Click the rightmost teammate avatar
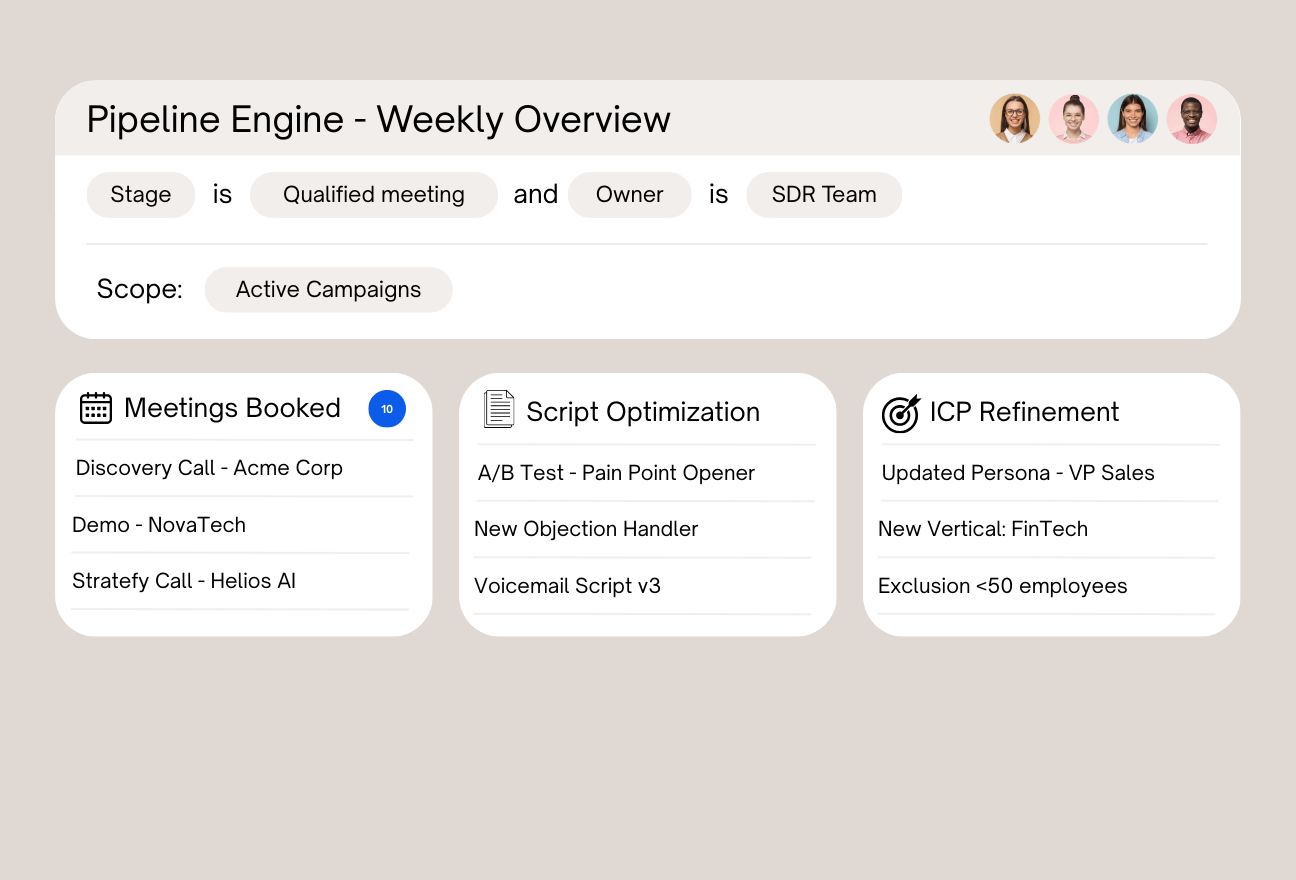1296x880 pixels. click(x=1192, y=118)
